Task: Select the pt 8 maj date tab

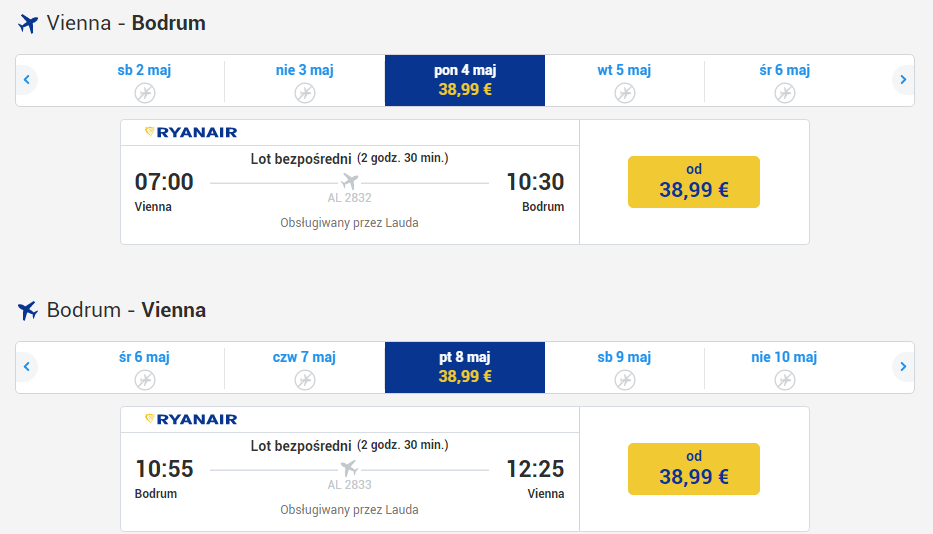Action: tap(465, 367)
